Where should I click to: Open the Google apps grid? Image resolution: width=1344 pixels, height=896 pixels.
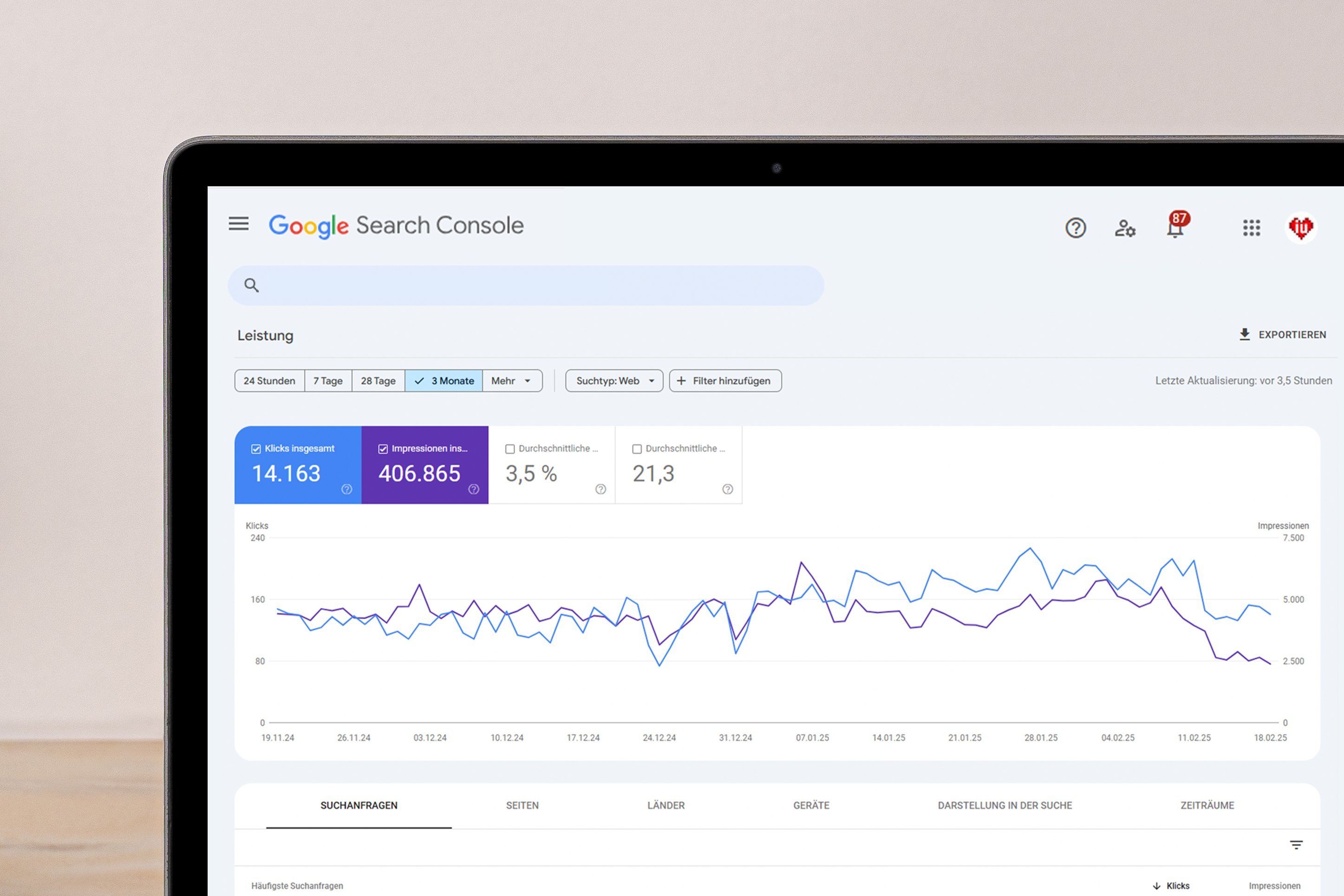pyautogui.click(x=1252, y=228)
